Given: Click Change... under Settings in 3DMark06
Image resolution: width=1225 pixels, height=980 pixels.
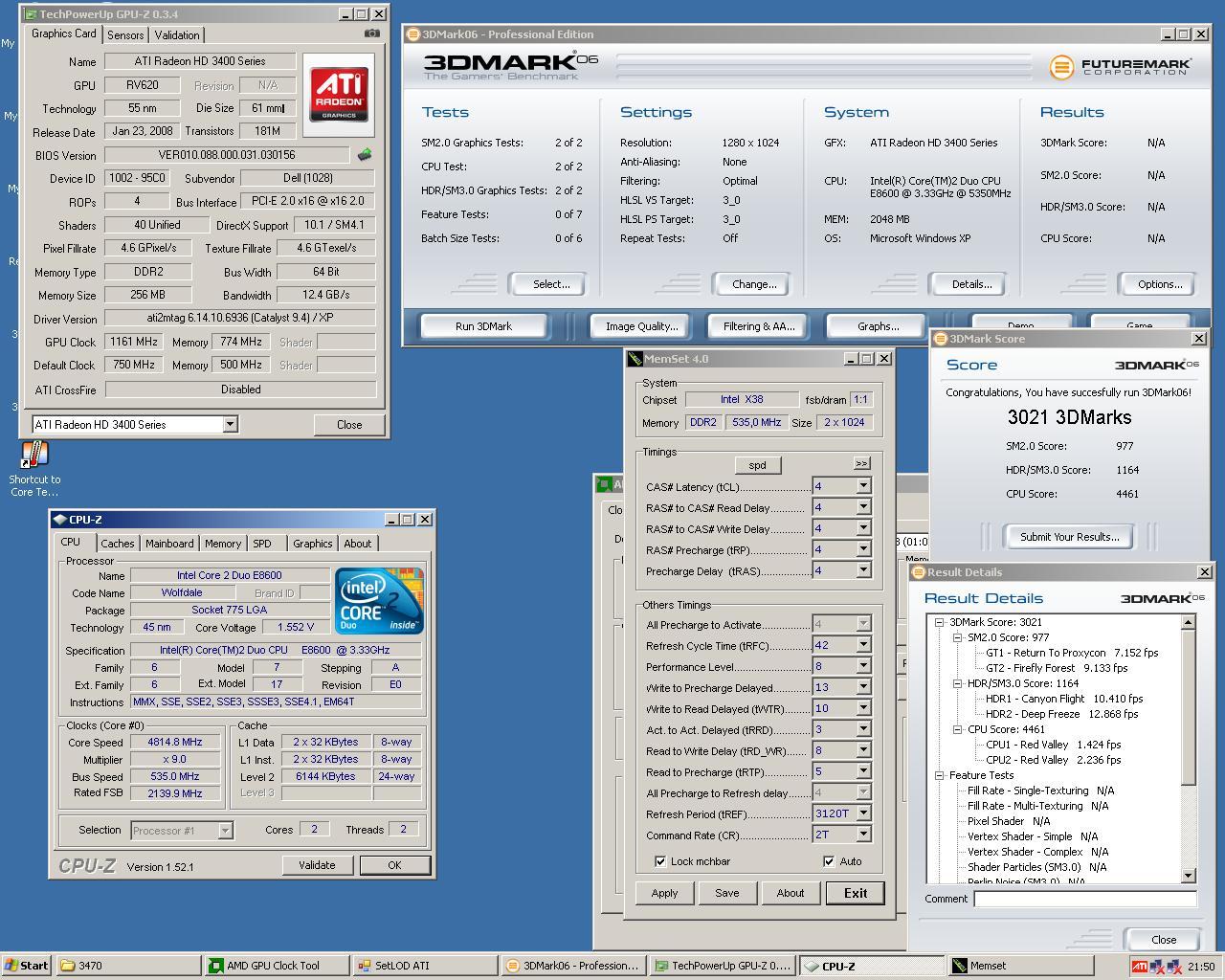Looking at the screenshot, I should pyautogui.click(x=754, y=284).
